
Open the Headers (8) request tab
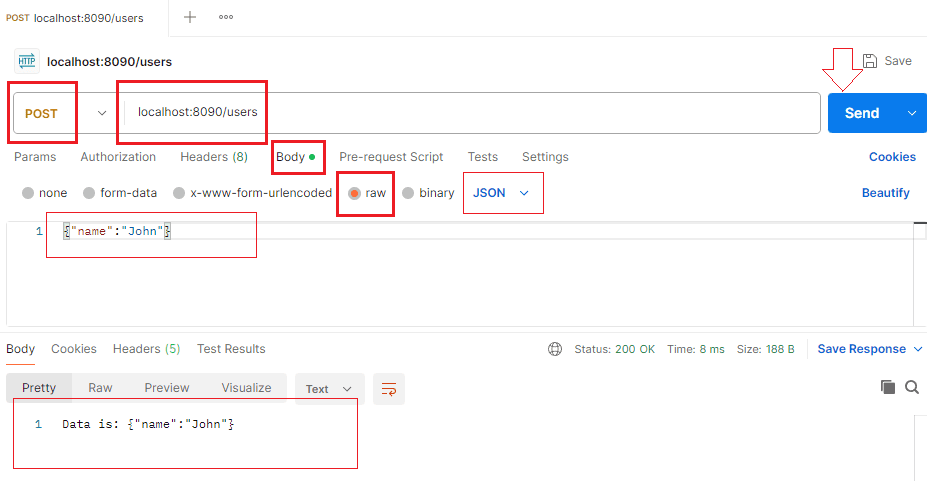[213, 157]
